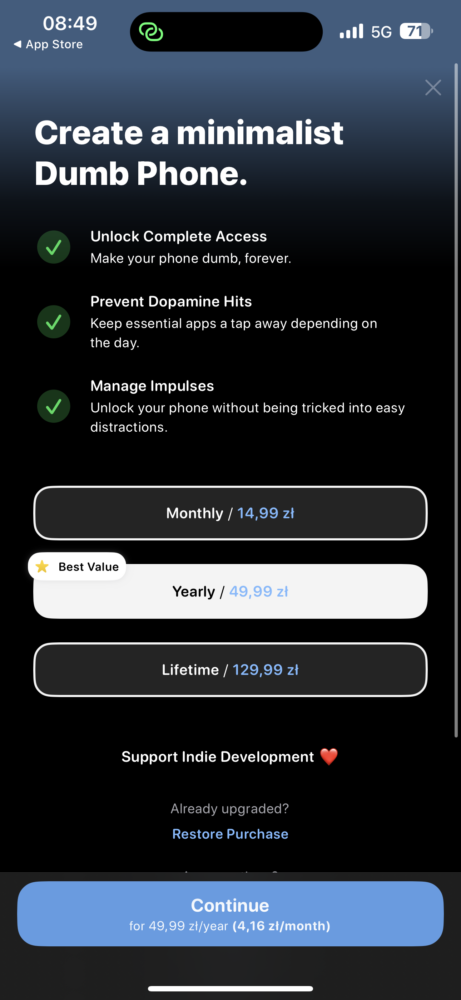461x1000 pixels.
Task: Tap the 08:49 clock in status bar
Action: pos(70,24)
